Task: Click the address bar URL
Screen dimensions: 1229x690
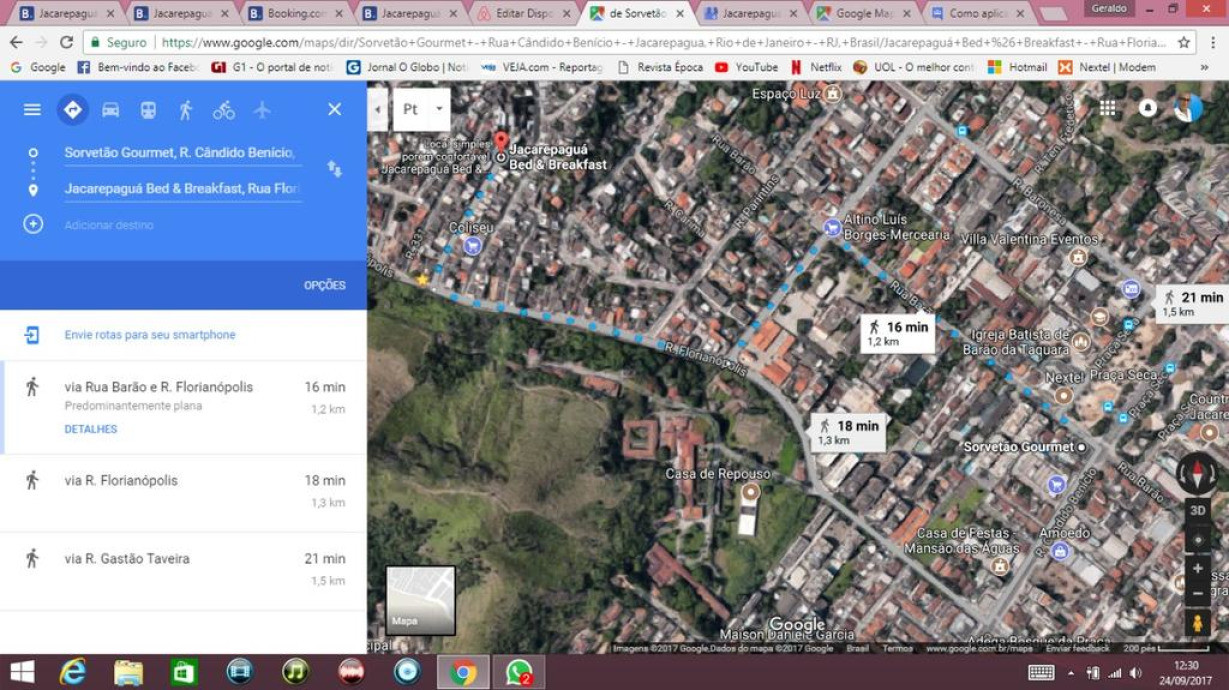Action: click(x=663, y=43)
